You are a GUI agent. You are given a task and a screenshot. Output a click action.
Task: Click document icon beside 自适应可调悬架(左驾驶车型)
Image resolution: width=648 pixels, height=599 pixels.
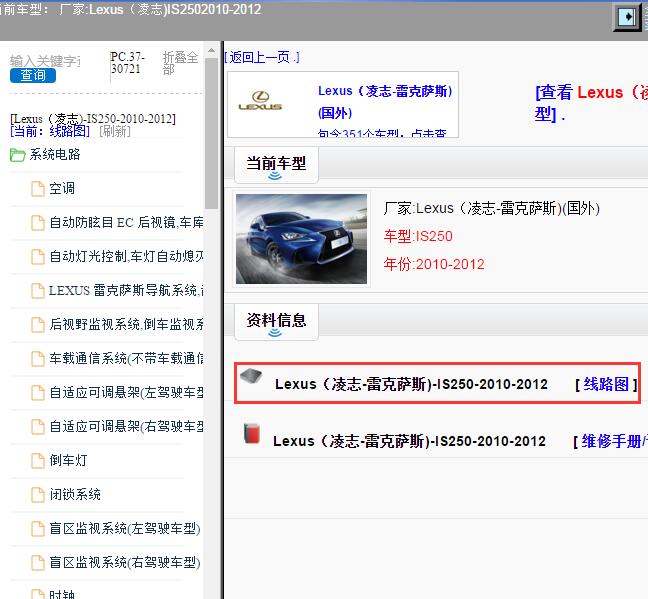[38, 393]
